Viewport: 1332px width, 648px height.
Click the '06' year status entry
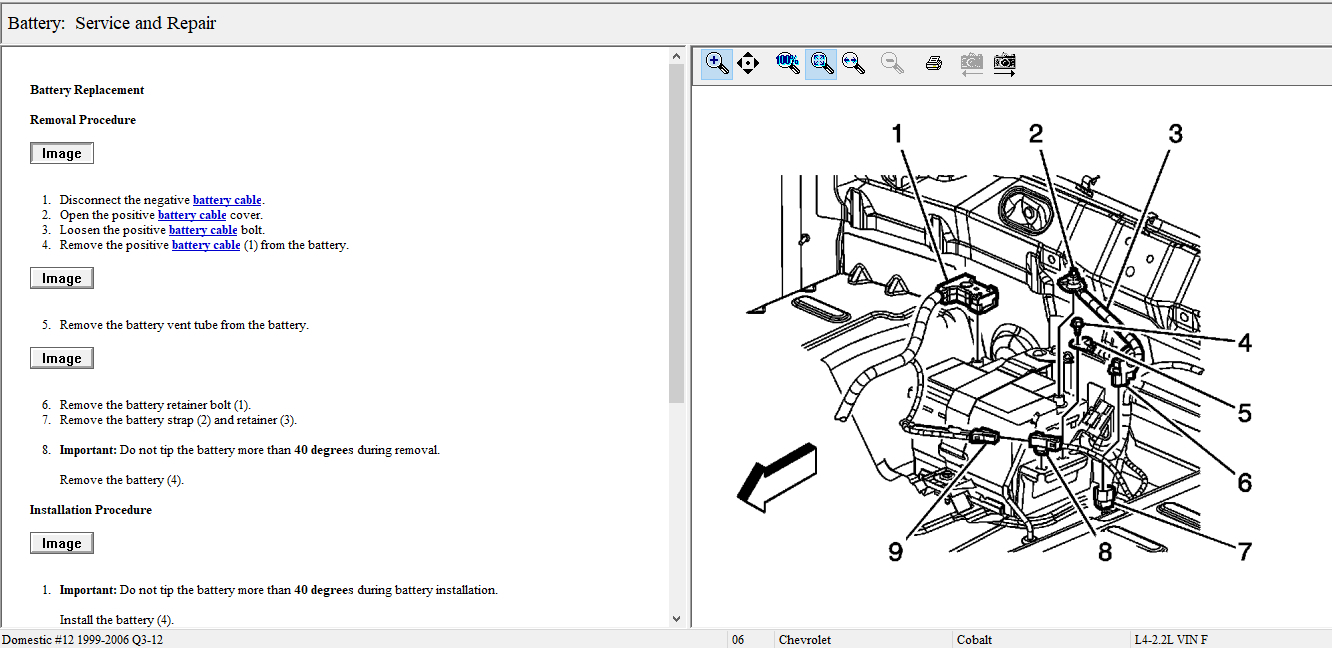click(x=738, y=639)
